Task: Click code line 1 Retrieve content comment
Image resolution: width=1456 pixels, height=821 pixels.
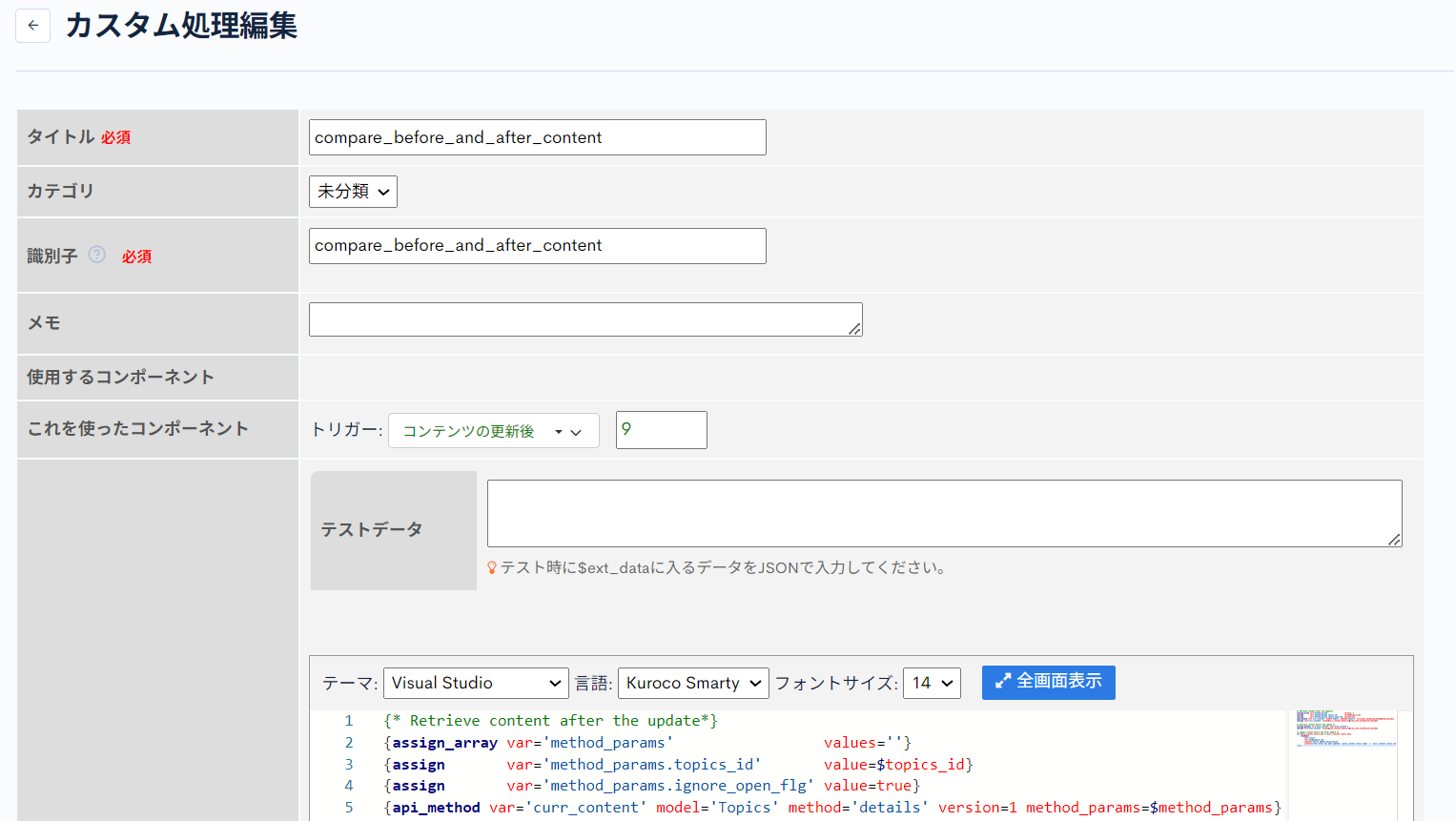Action: tap(550, 721)
